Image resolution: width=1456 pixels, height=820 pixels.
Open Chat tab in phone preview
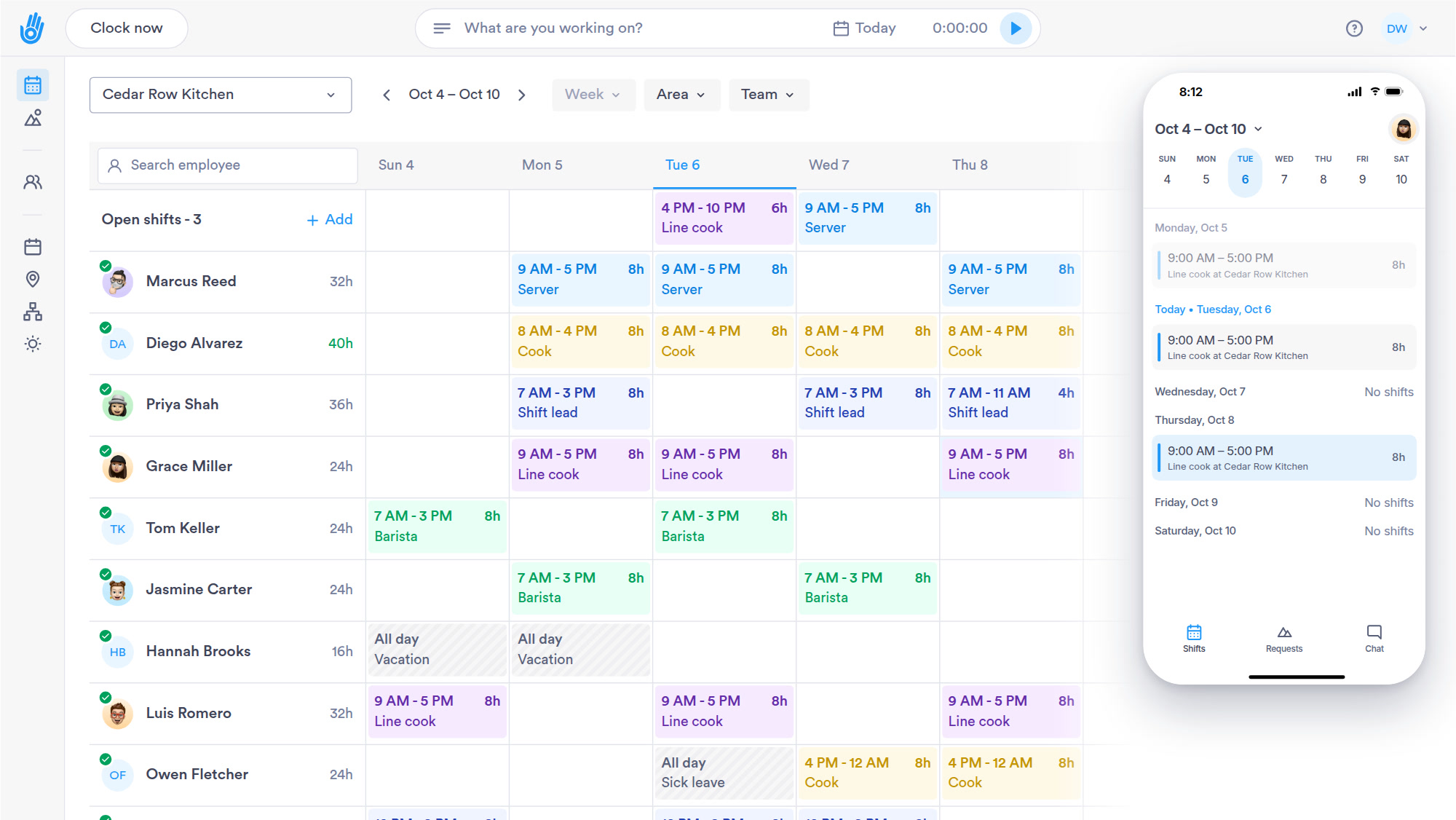(1374, 638)
